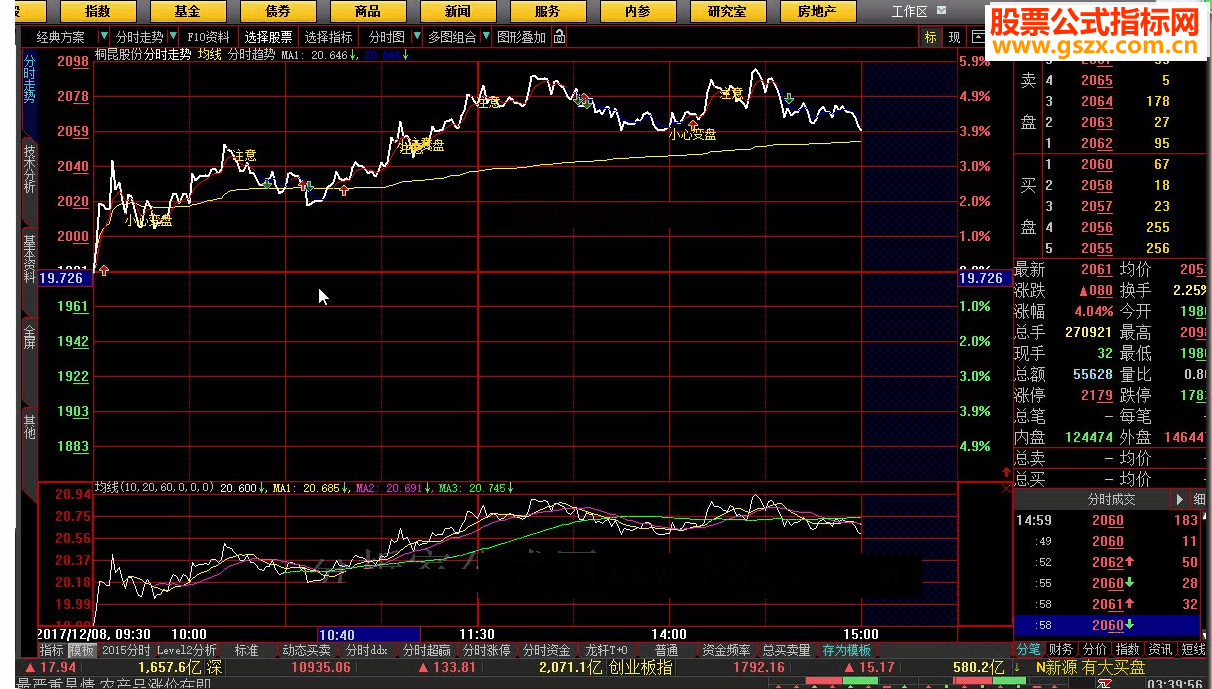Open the 商品 top menu button
Viewport: 1212px width, 689px height.
point(368,11)
